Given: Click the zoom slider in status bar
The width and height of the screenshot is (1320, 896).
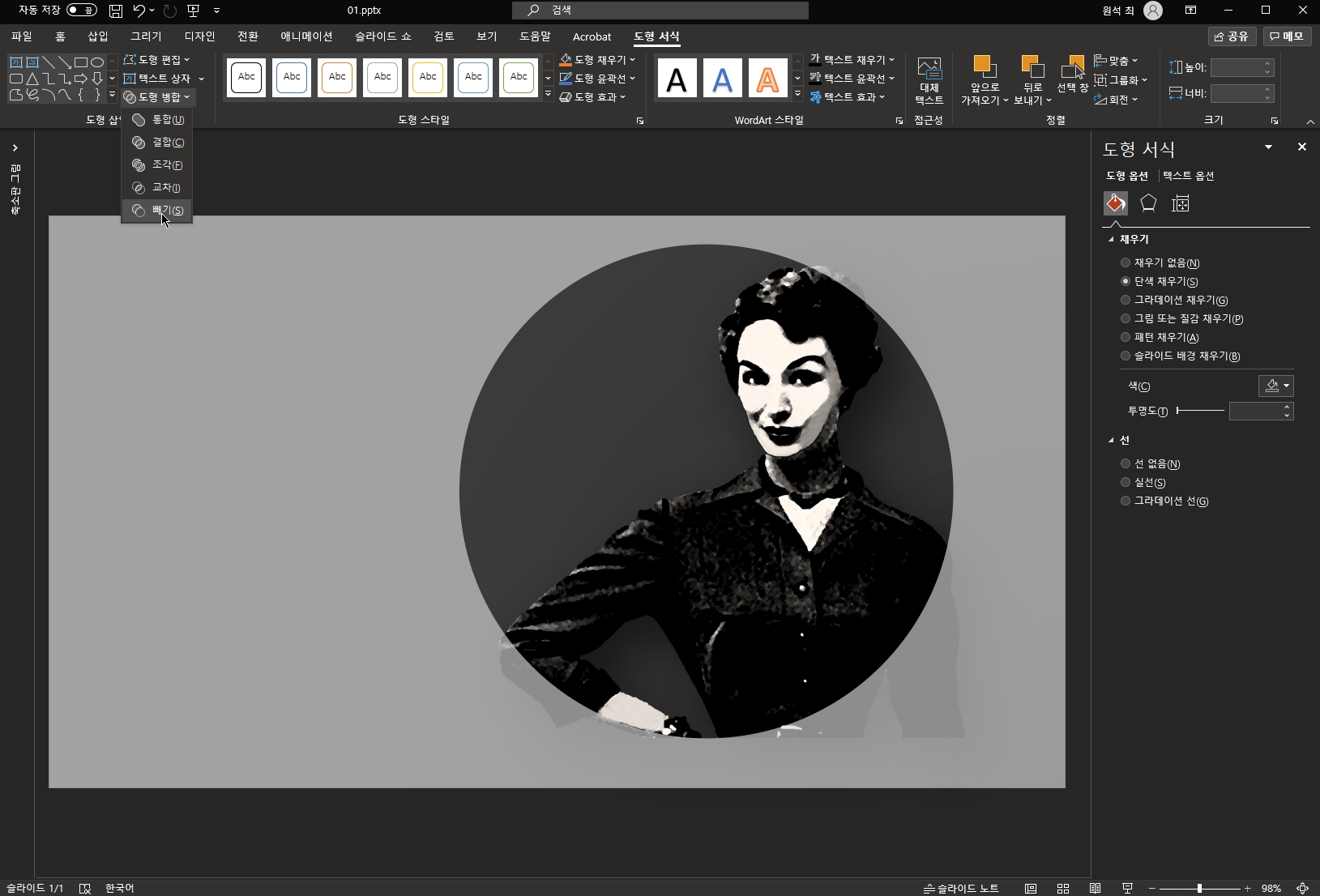Looking at the screenshot, I should [1199, 888].
